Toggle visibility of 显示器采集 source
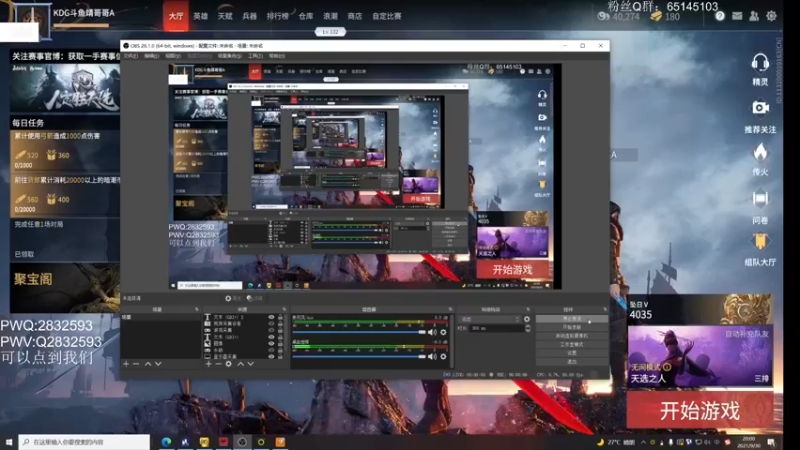 tap(271, 357)
